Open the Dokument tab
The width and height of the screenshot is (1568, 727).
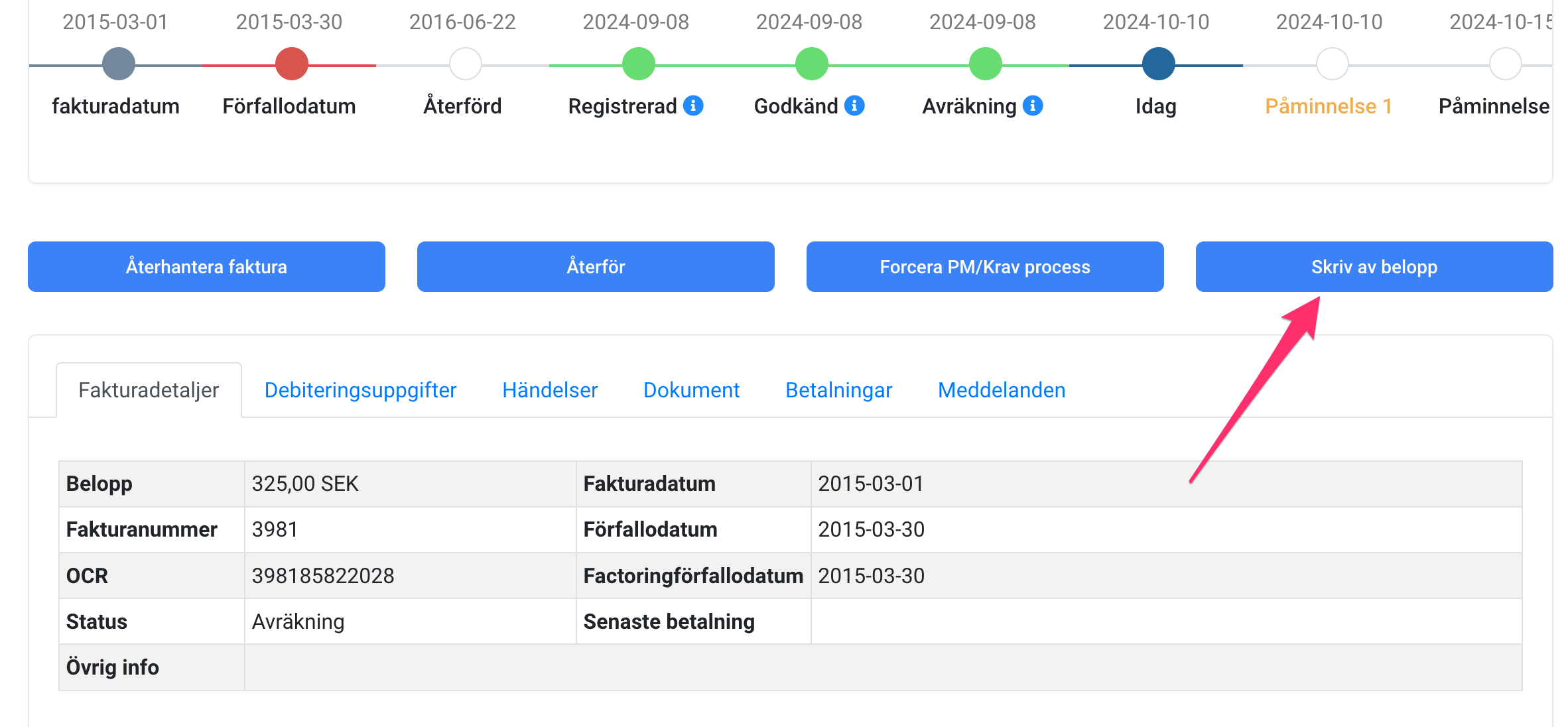tap(691, 390)
